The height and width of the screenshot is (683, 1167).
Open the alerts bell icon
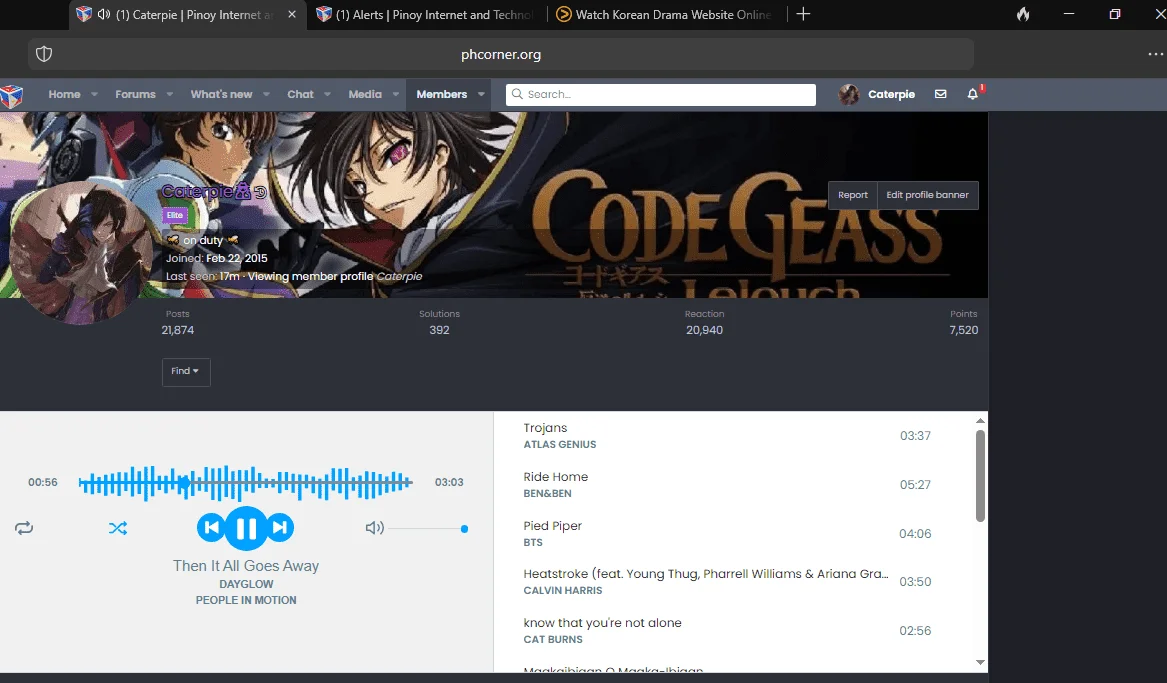[973, 94]
